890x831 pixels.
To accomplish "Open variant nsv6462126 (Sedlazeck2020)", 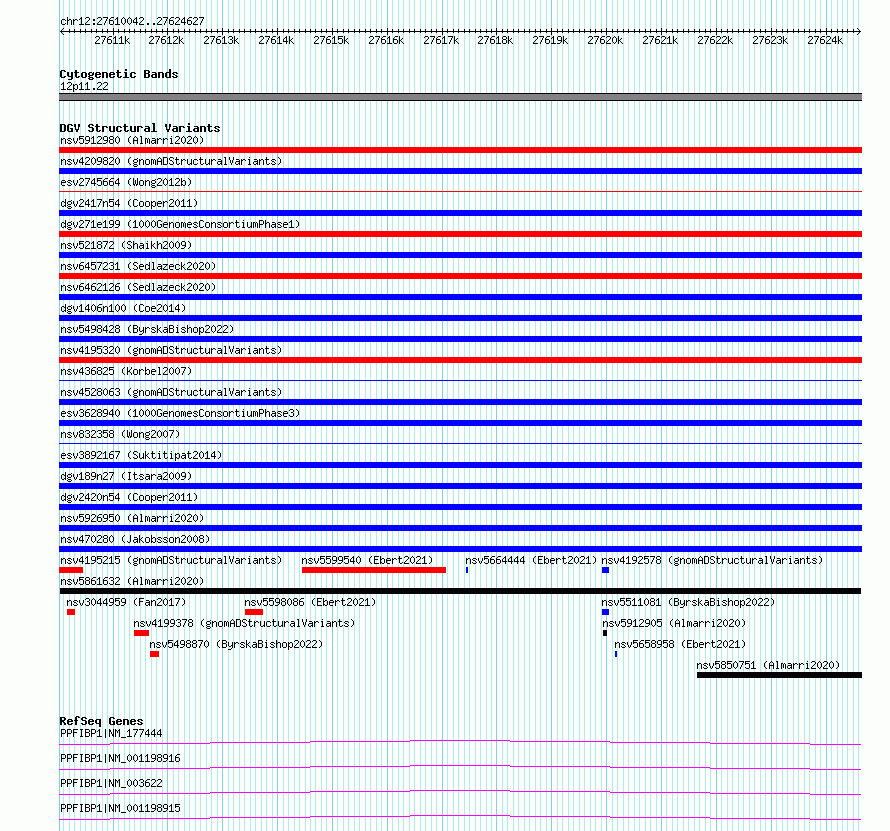I will (x=138, y=287).
